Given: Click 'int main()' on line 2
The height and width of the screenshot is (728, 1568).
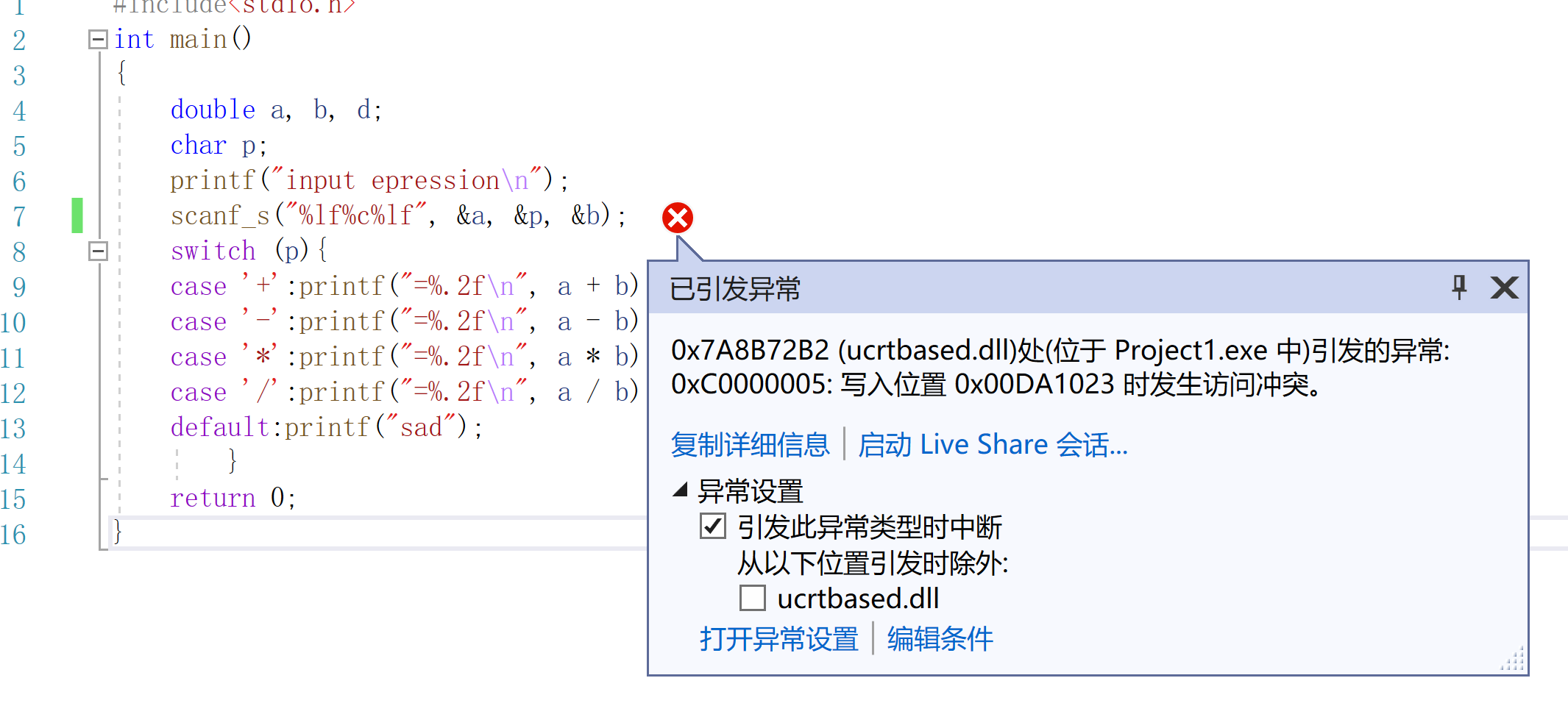Looking at the screenshot, I should (x=182, y=39).
